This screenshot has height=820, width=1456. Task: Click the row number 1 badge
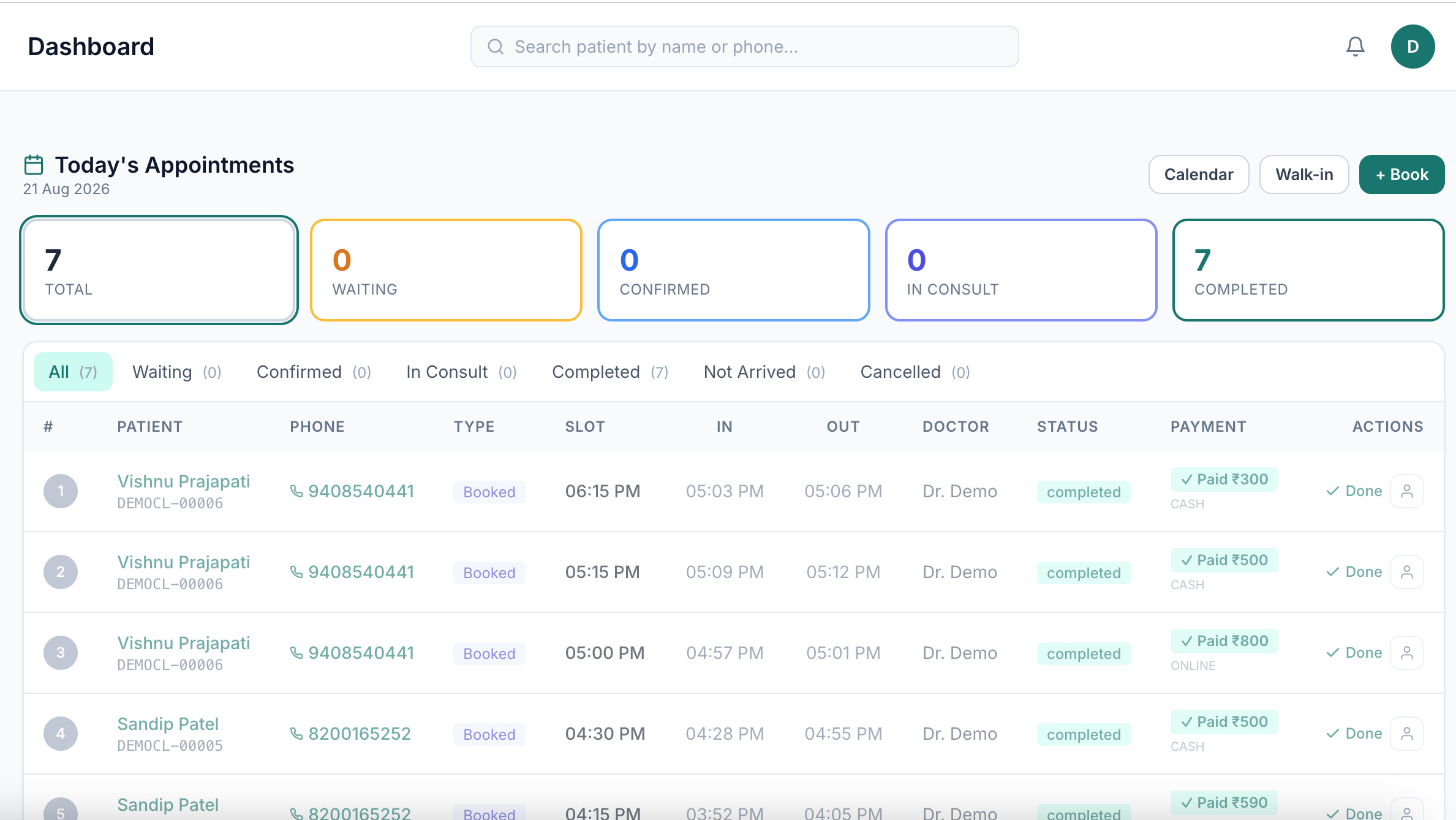pyautogui.click(x=61, y=491)
